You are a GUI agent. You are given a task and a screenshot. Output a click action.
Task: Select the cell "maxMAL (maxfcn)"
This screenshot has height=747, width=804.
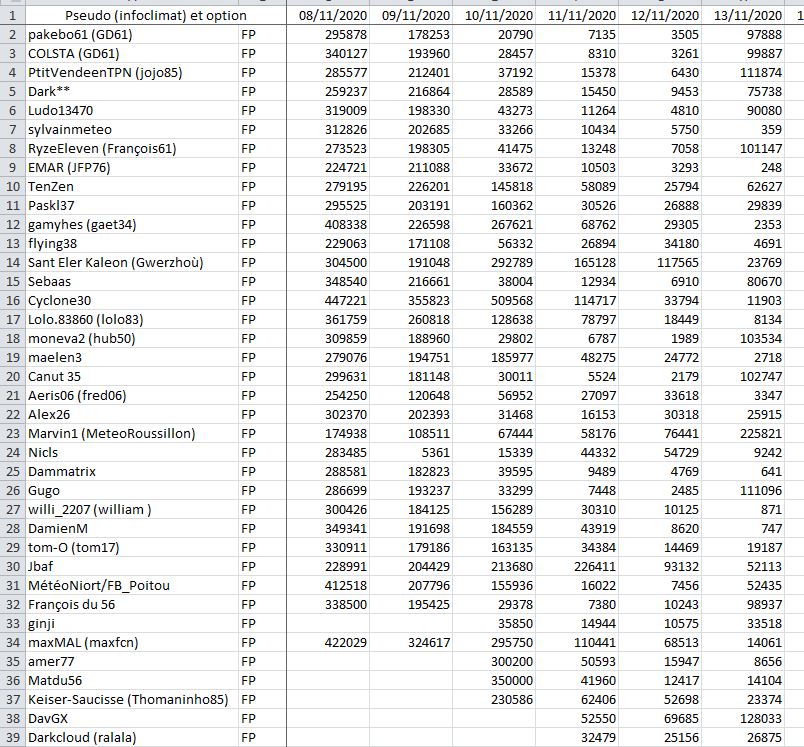132,642
